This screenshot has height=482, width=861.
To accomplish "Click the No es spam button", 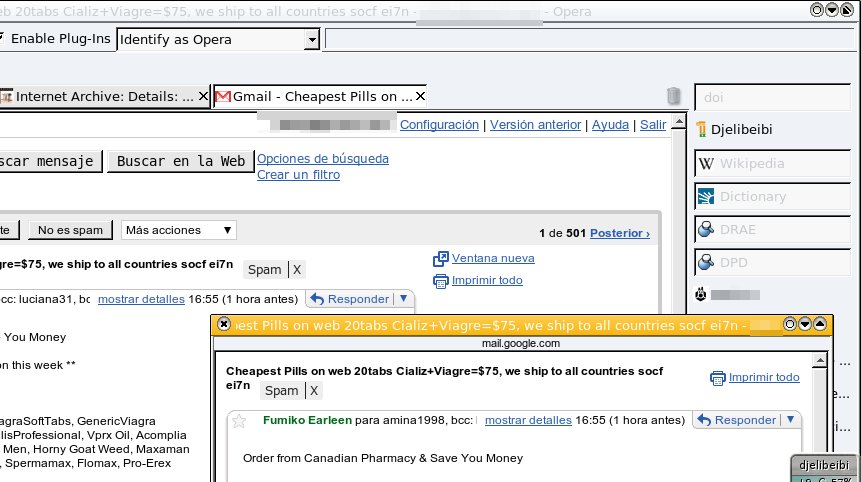I will [x=70, y=230].
